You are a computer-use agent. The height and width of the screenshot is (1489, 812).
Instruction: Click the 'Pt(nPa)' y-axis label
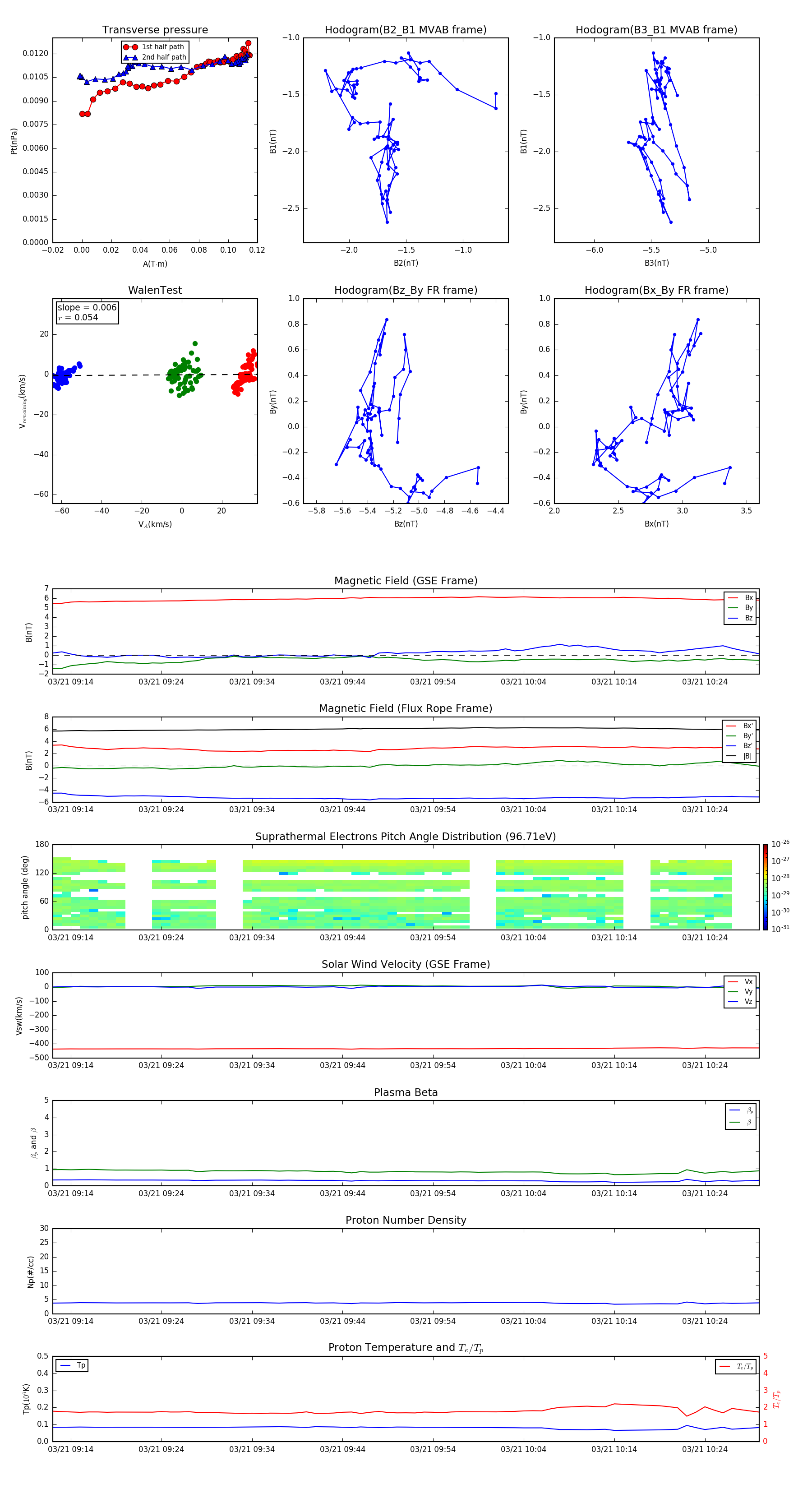(x=14, y=140)
